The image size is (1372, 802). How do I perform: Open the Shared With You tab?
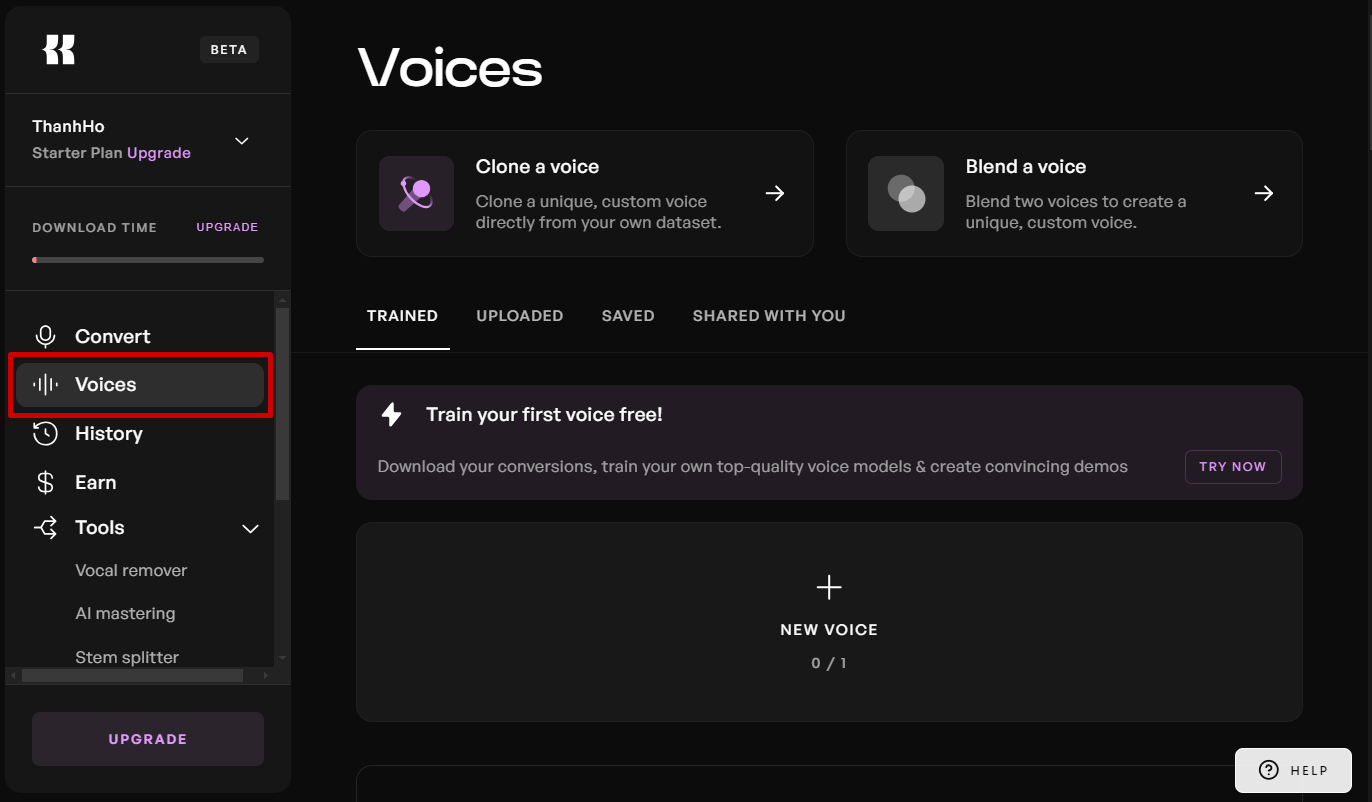[x=769, y=316]
